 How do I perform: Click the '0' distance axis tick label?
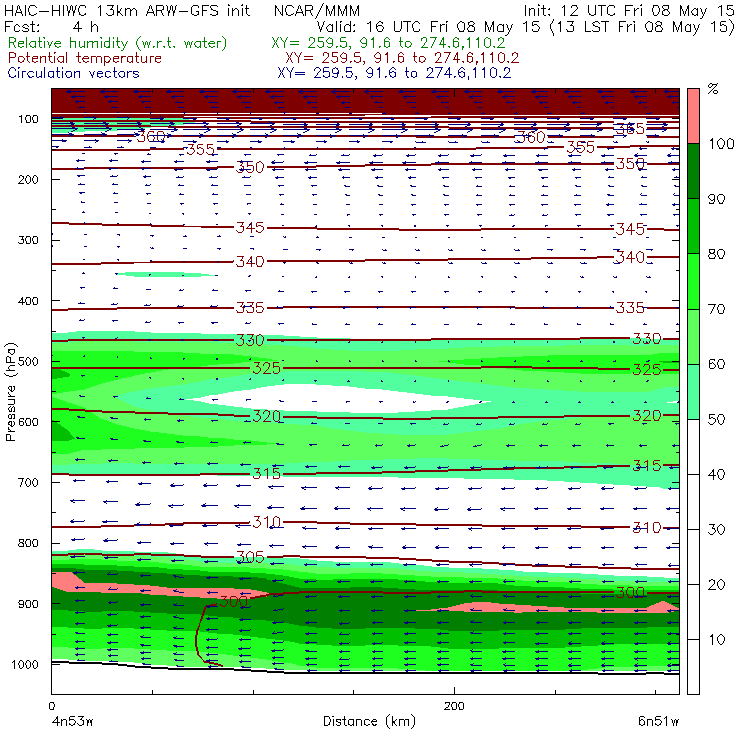[51, 706]
